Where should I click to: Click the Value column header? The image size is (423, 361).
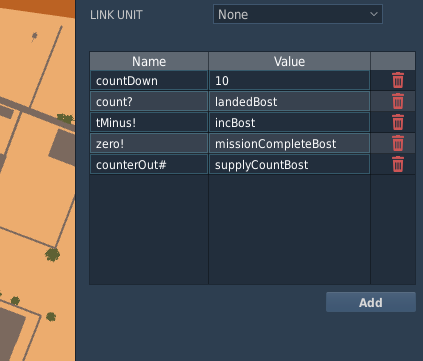pyautogui.click(x=289, y=61)
